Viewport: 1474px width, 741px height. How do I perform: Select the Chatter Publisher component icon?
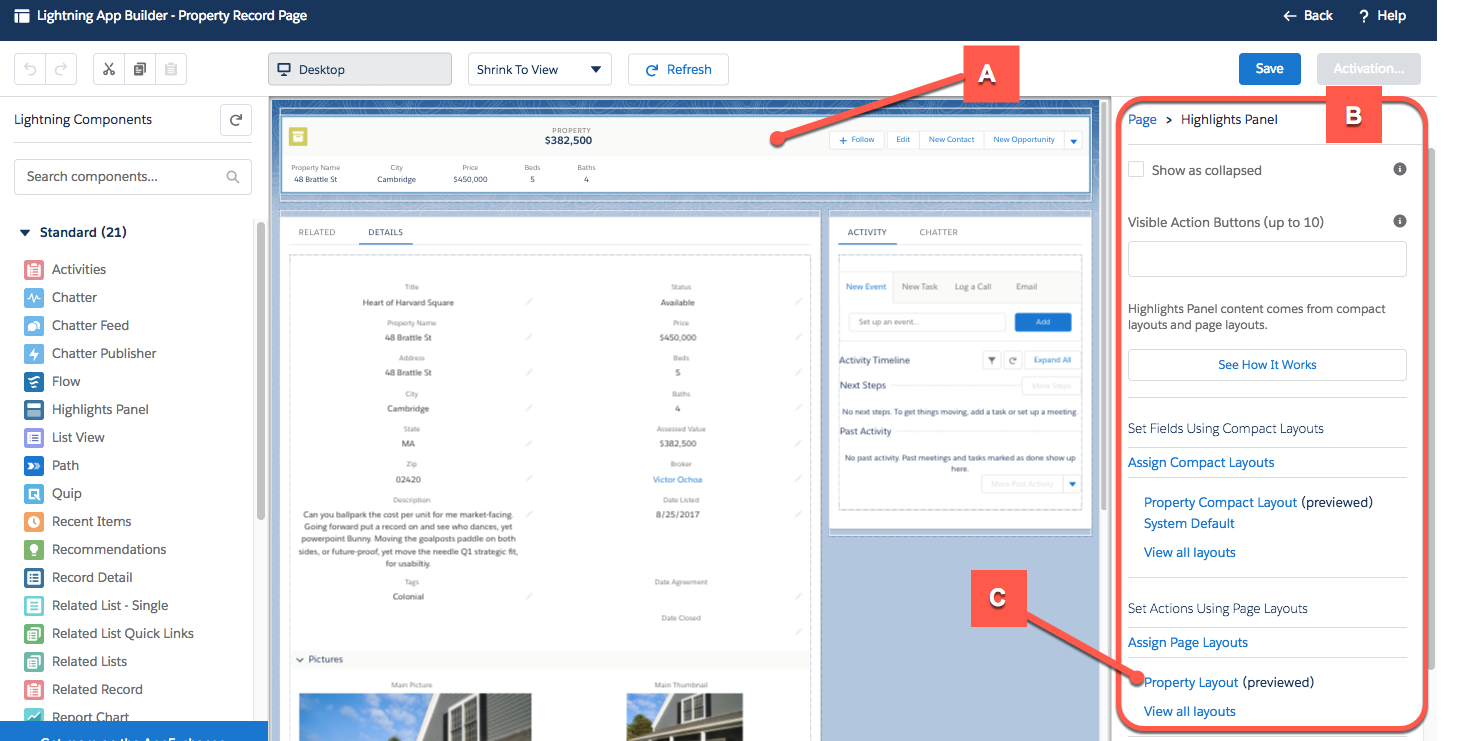pos(34,353)
